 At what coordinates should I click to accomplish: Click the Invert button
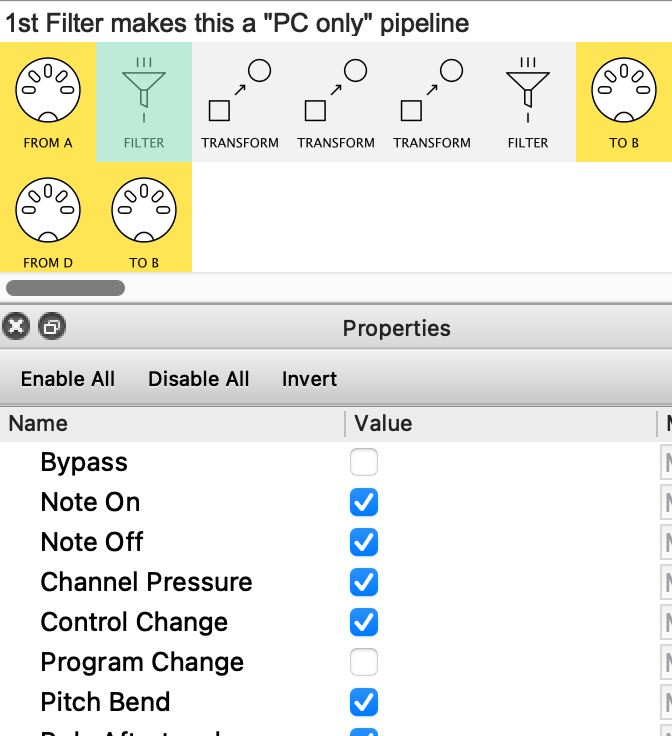pyautogui.click(x=309, y=379)
